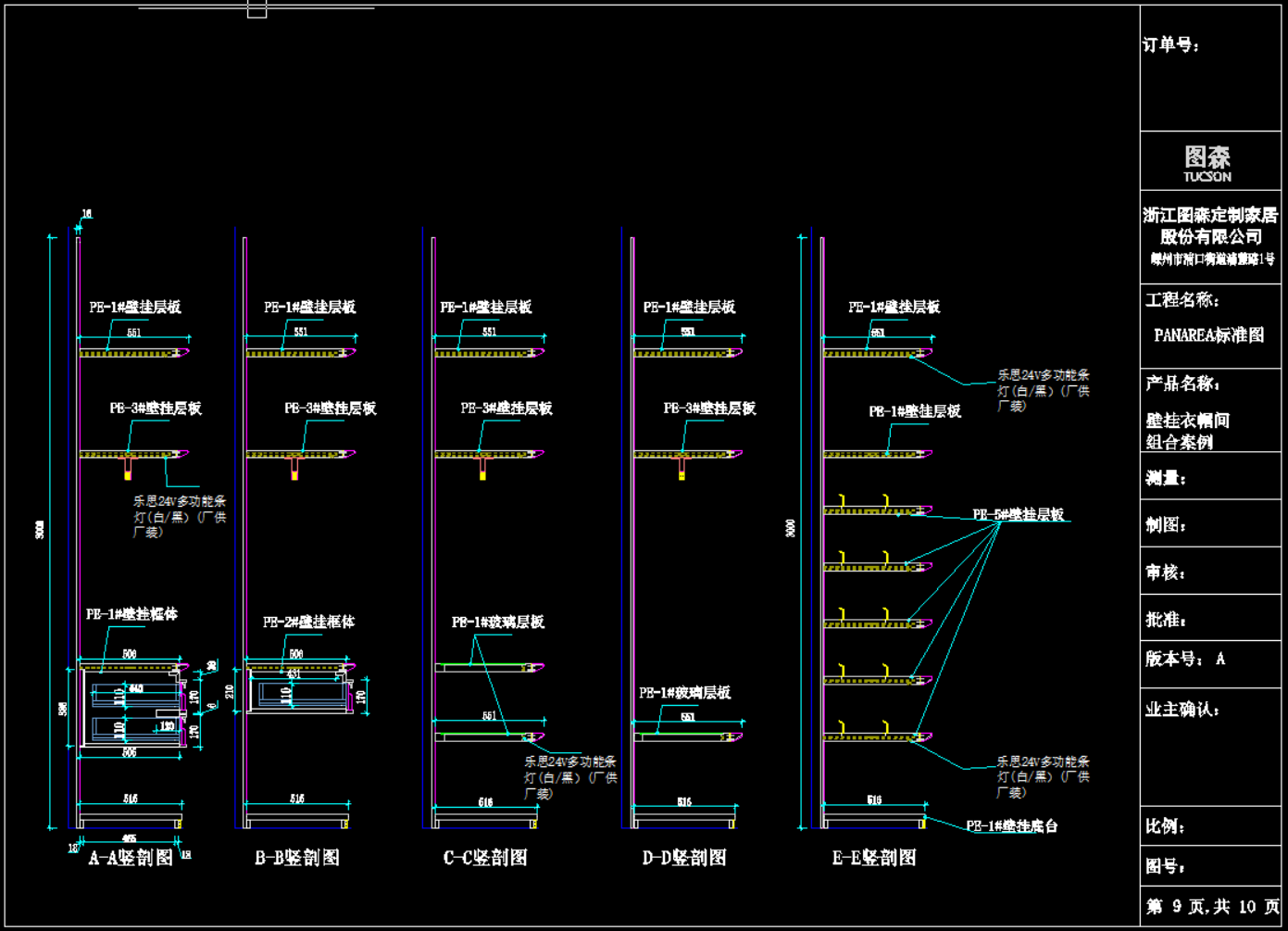Select the PE-2#壁挂柜体 label in B-B section
The image size is (1288, 931).
pos(308,622)
